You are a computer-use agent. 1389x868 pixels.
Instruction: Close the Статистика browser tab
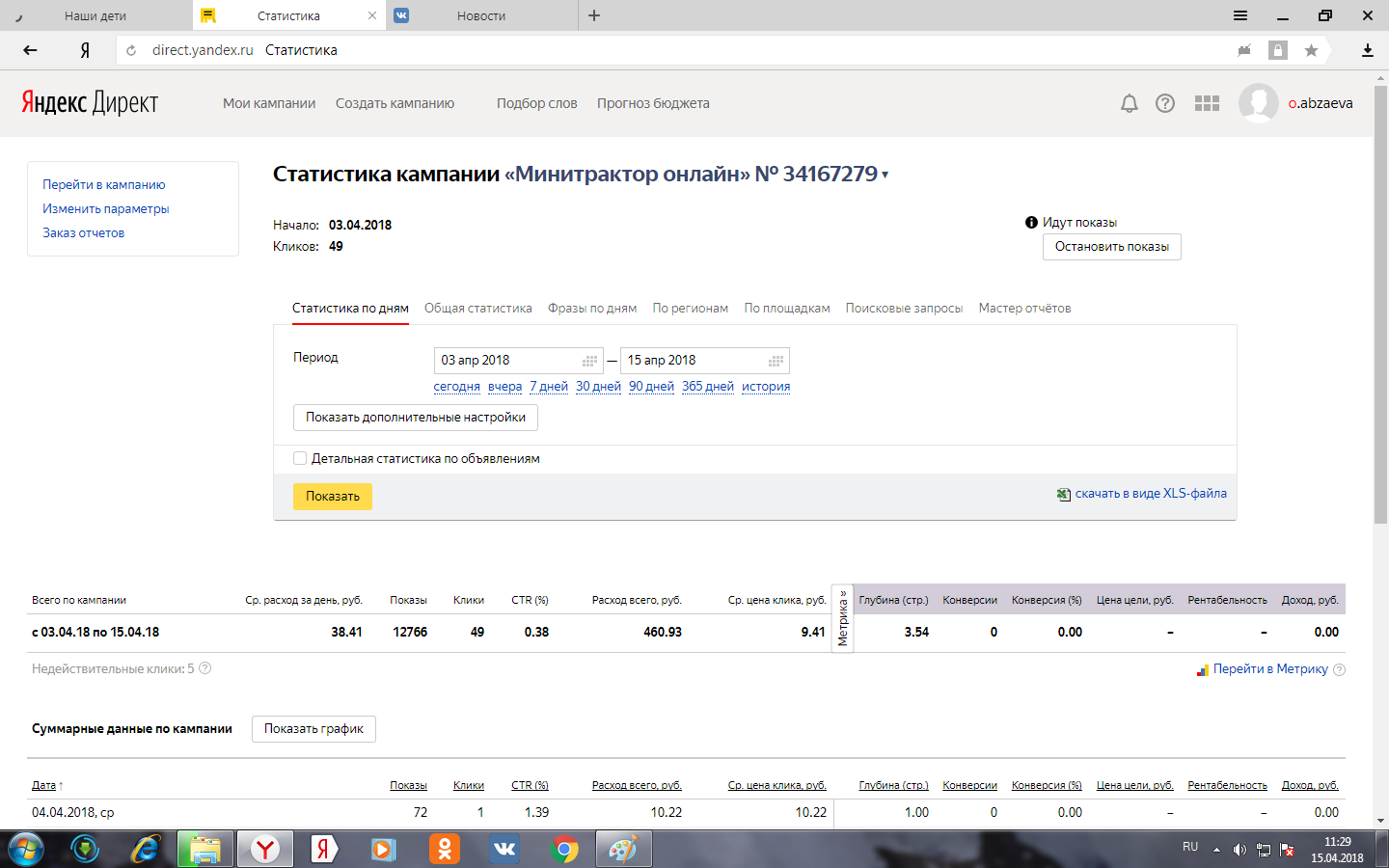point(372,15)
